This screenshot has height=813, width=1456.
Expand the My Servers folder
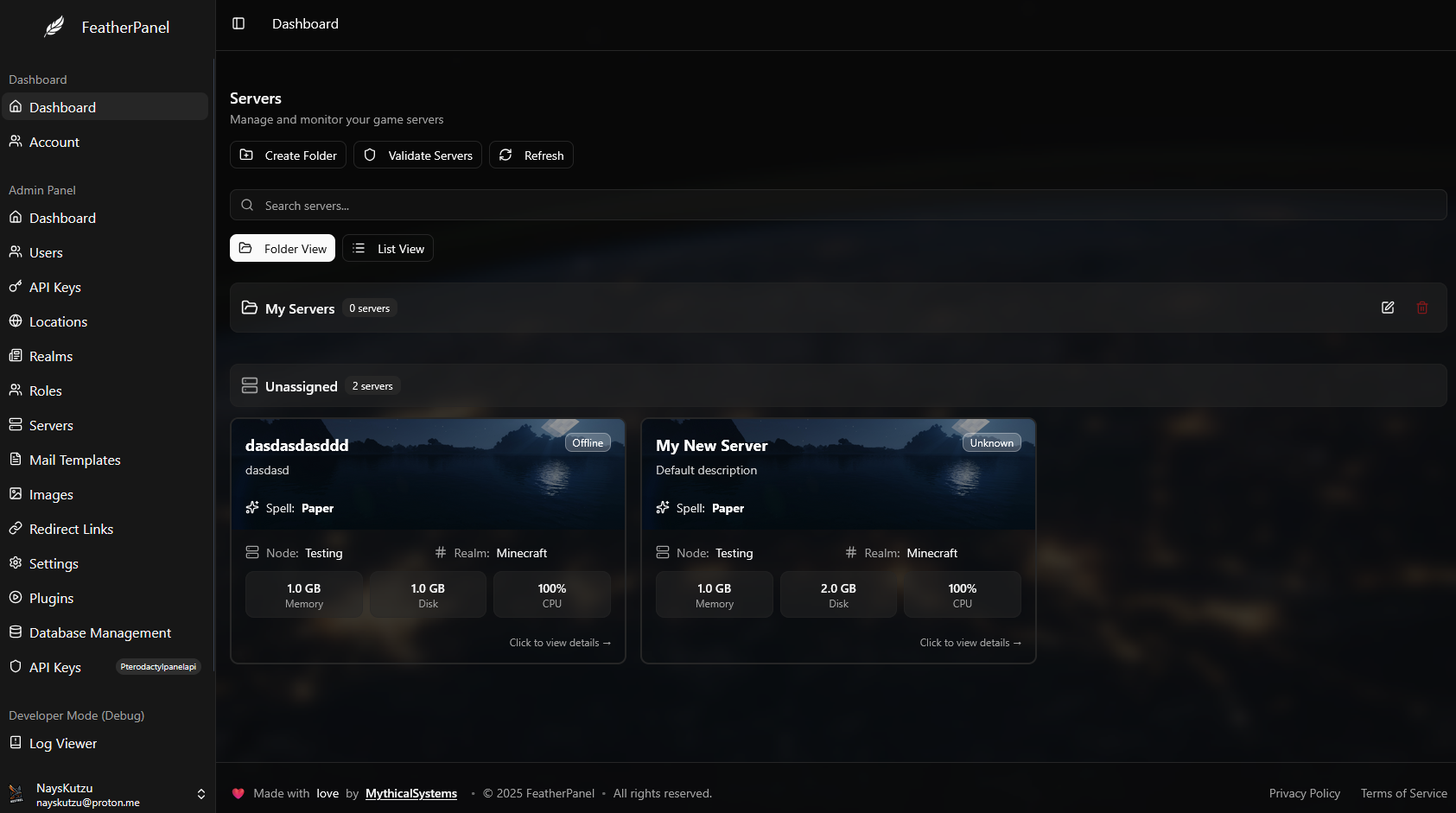pyautogui.click(x=299, y=308)
